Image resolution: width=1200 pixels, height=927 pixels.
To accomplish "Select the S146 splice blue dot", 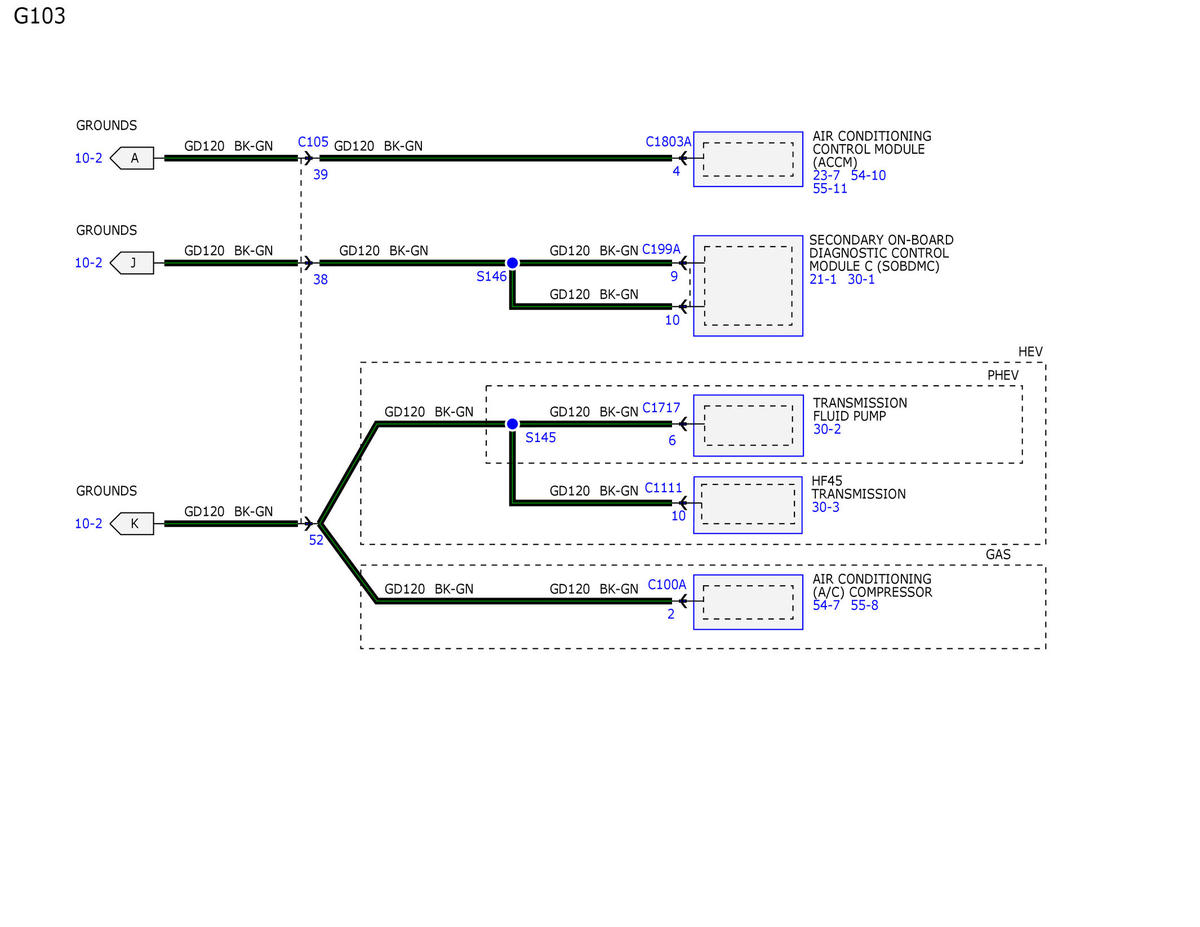I will pyautogui.click(x=512, y=263).
